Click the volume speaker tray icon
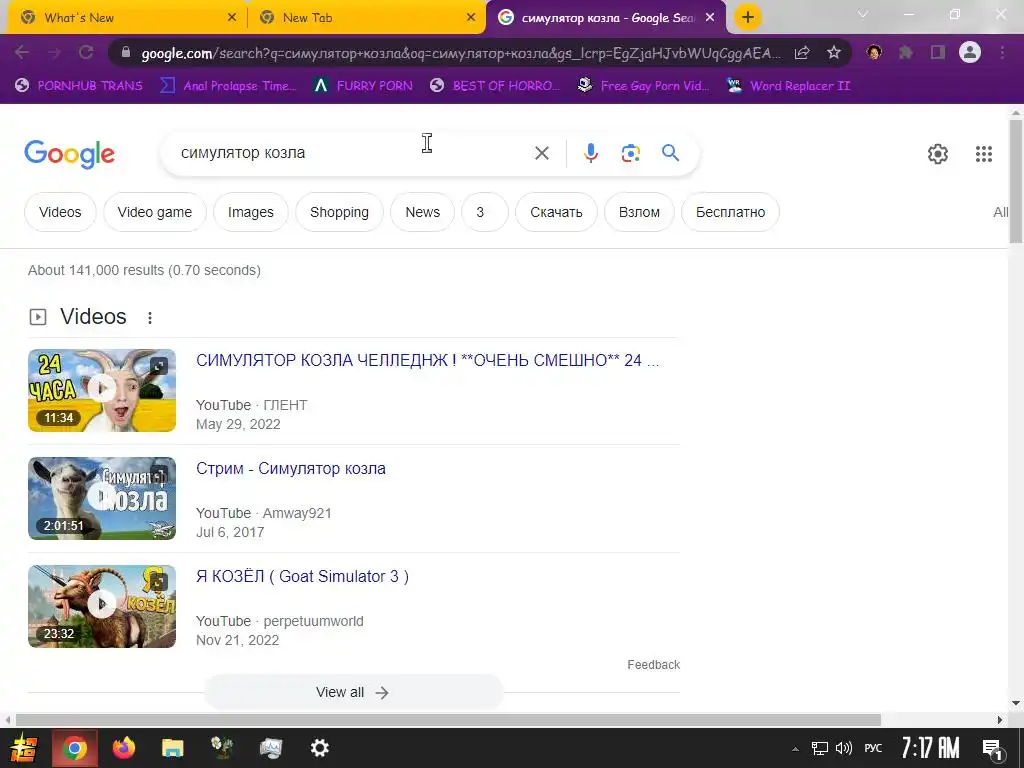The height and width of the screenshot is (768, 1024). [x=844, y=748]
